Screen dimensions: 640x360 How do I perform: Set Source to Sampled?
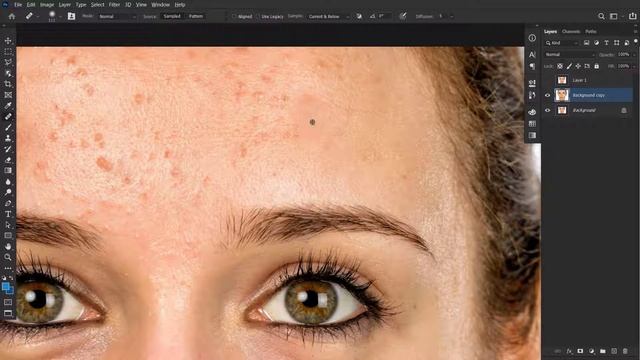point(172,16)
